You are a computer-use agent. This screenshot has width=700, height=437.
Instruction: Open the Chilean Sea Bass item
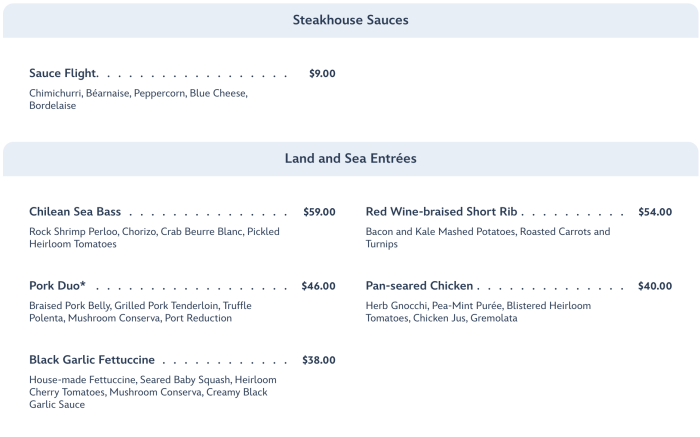click(75, 212)
